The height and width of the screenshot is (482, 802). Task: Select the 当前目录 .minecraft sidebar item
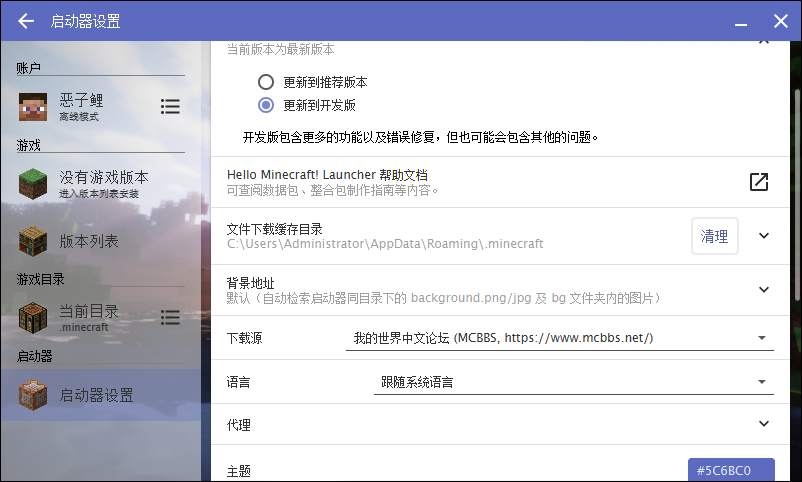pyautogui.click(x=100, y=318)
